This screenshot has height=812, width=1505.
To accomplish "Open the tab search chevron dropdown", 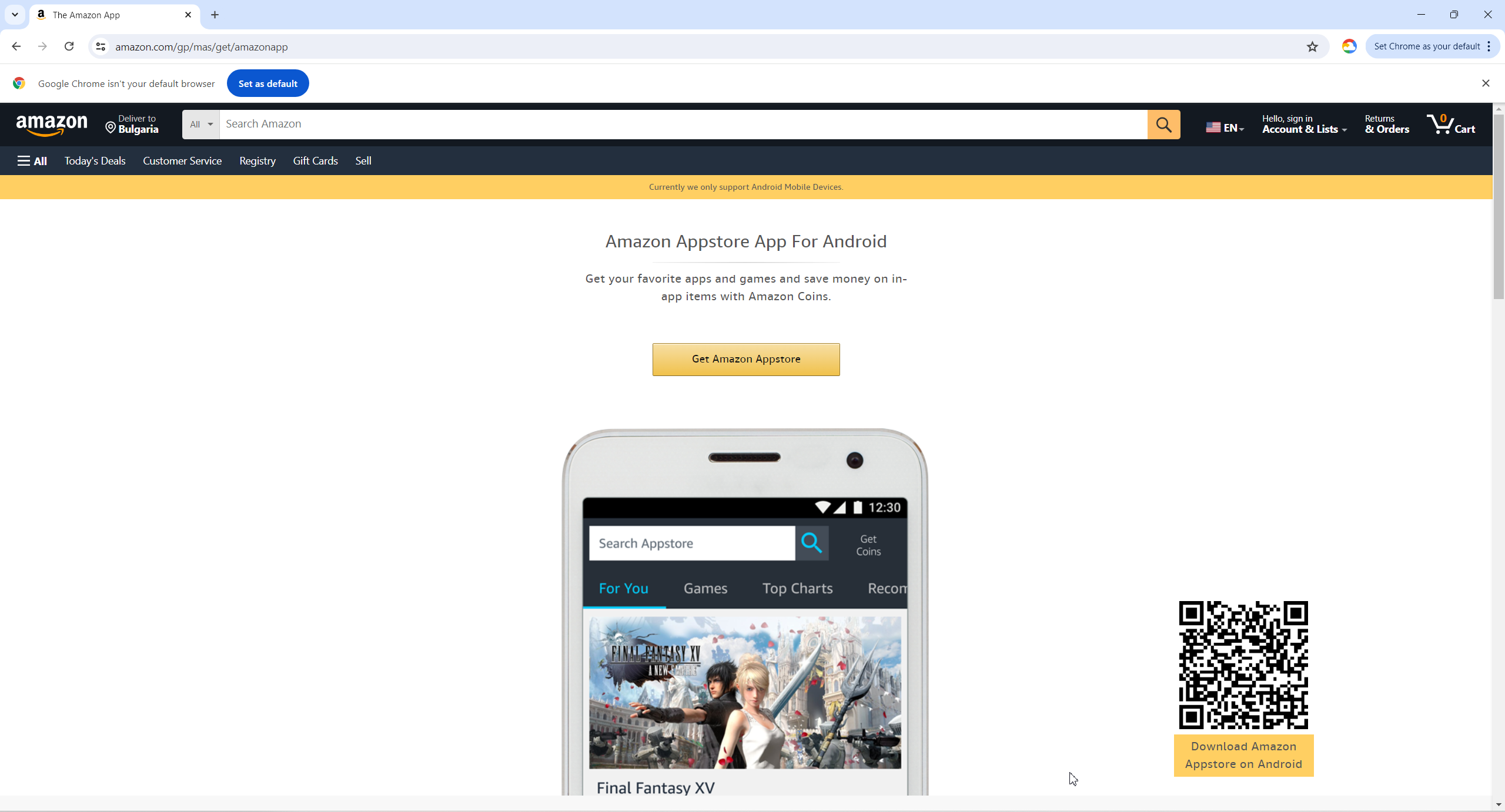I will (15, 15).
